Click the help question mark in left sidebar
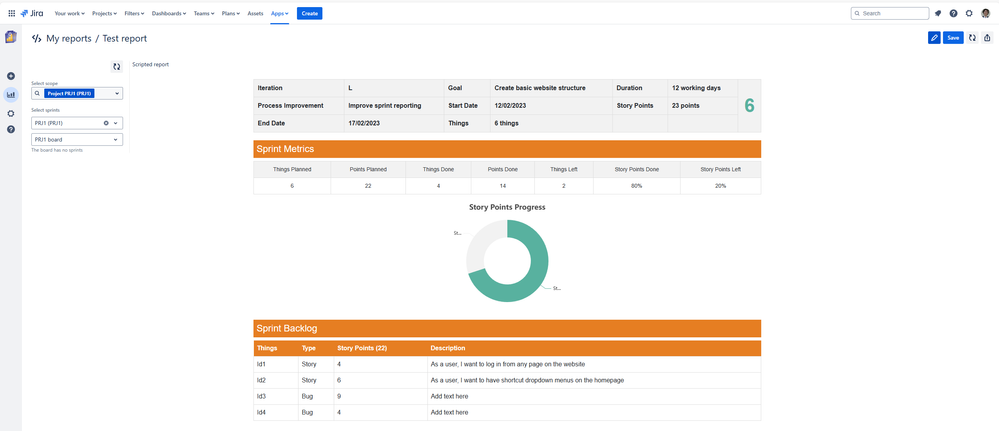This screenshot has width=999, height=431. coord(11,129)
